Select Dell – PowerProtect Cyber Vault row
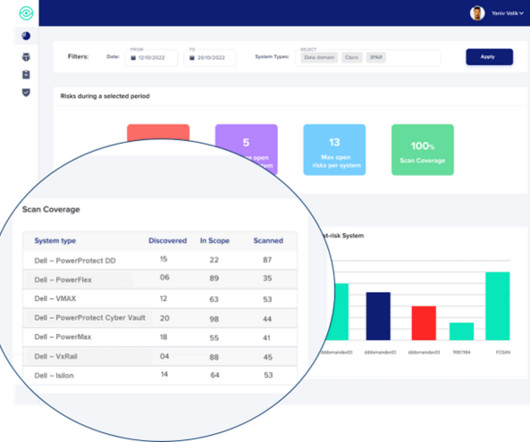This screenshot has height=442, width=530. [160, 318]
